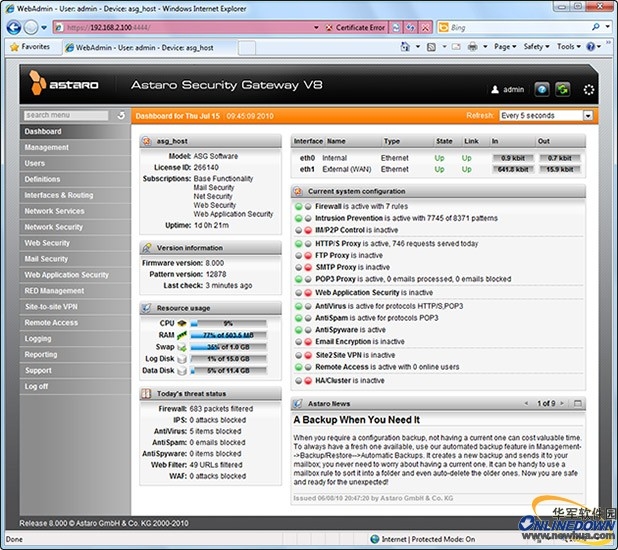The width and height of the screenshot is (618, 550).
Task: Click the IE Home toolbar icon
Action: pyautogui.click(x=405, y=47)
